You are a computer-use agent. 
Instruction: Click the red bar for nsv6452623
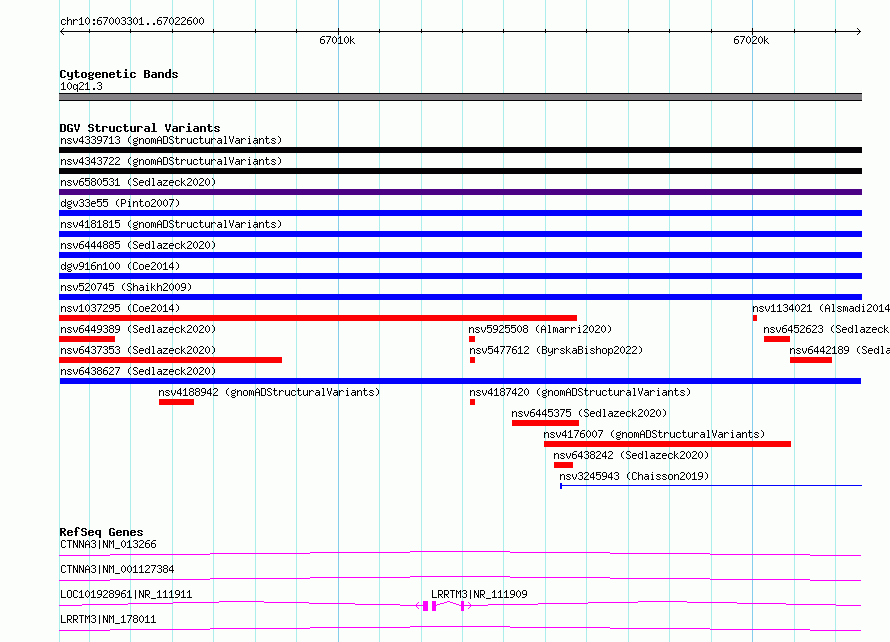click(777, 339)
